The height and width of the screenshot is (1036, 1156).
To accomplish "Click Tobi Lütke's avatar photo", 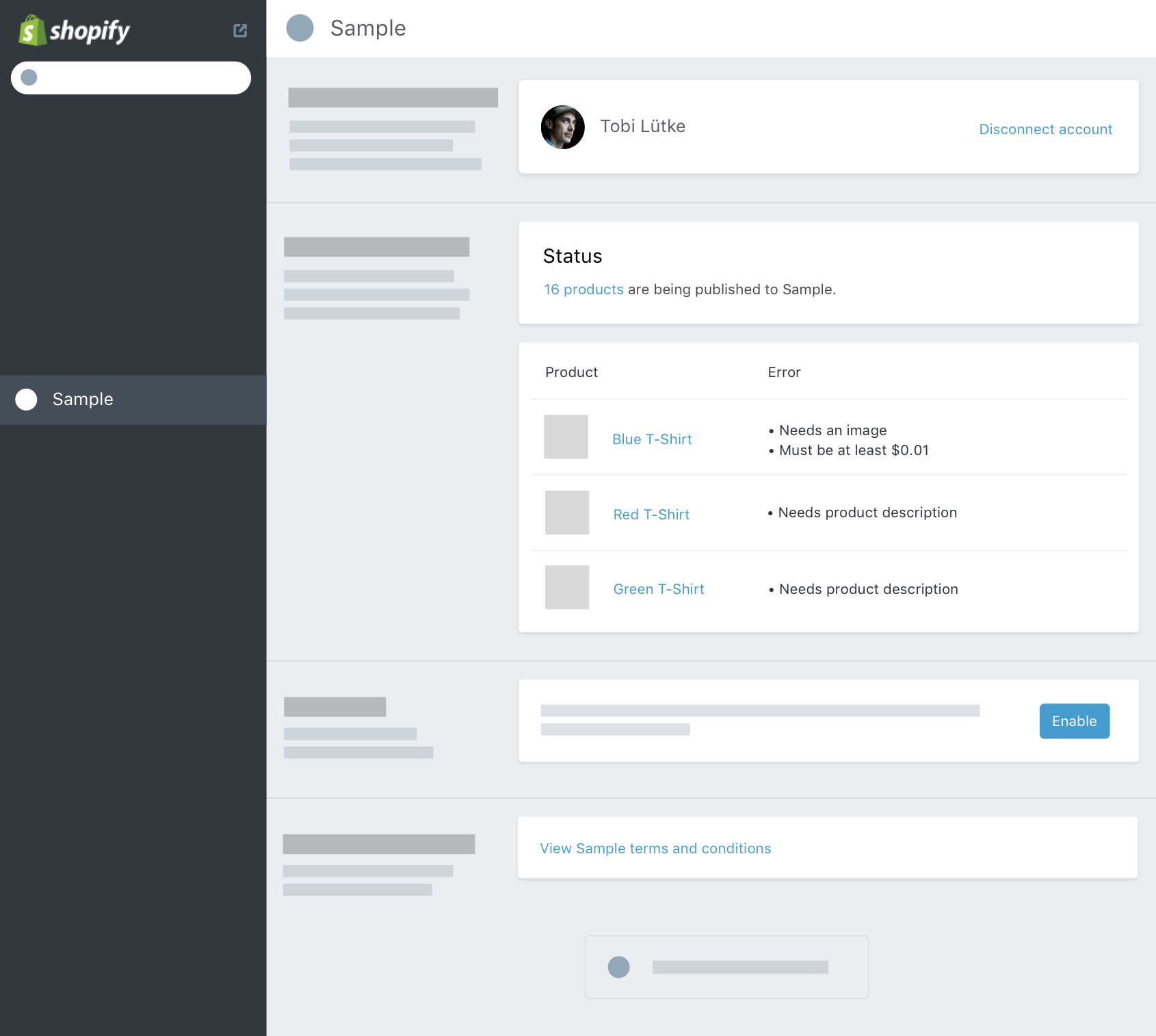I will coord(562,127).
